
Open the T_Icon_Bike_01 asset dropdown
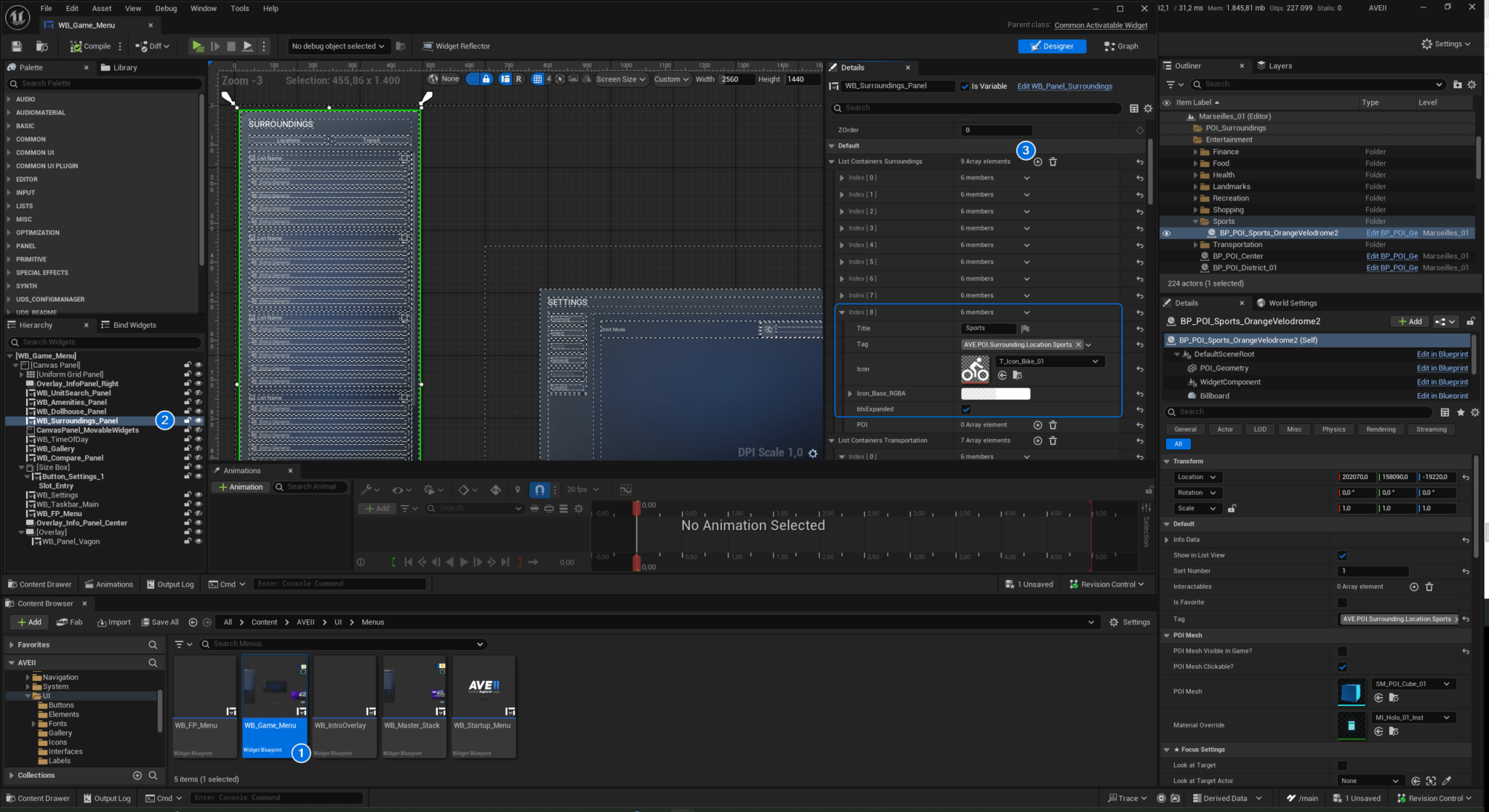1048,361
